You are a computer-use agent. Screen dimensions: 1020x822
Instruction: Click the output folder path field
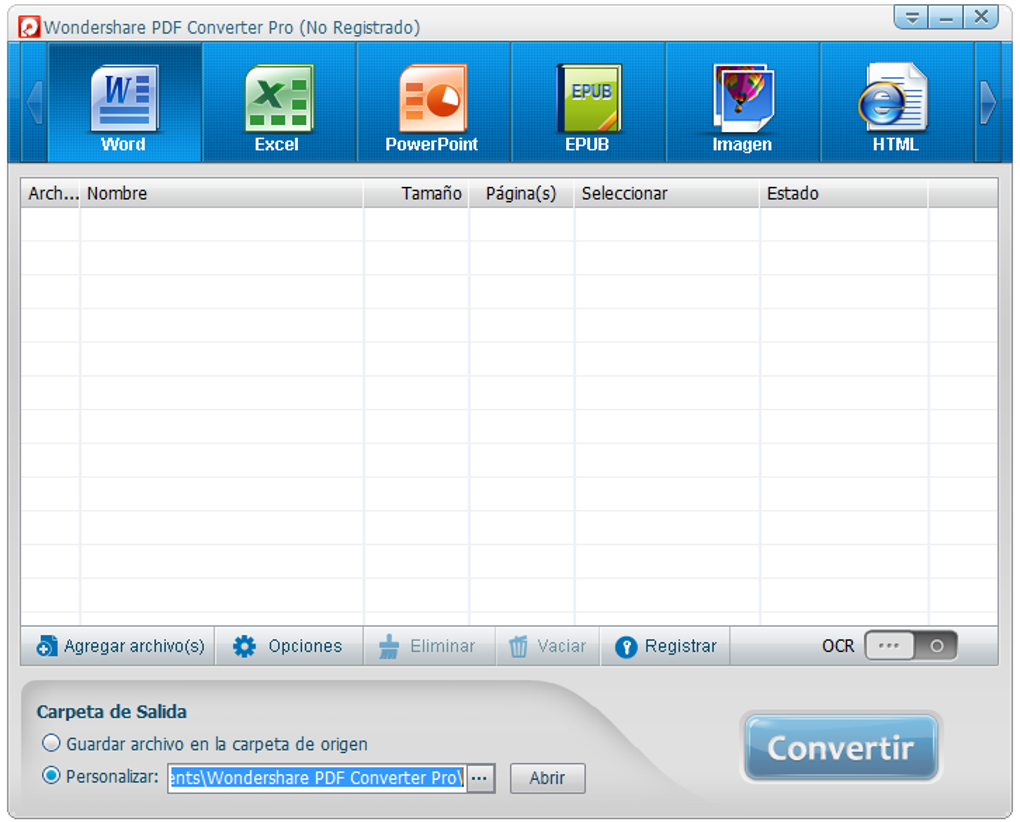point(317,778)
